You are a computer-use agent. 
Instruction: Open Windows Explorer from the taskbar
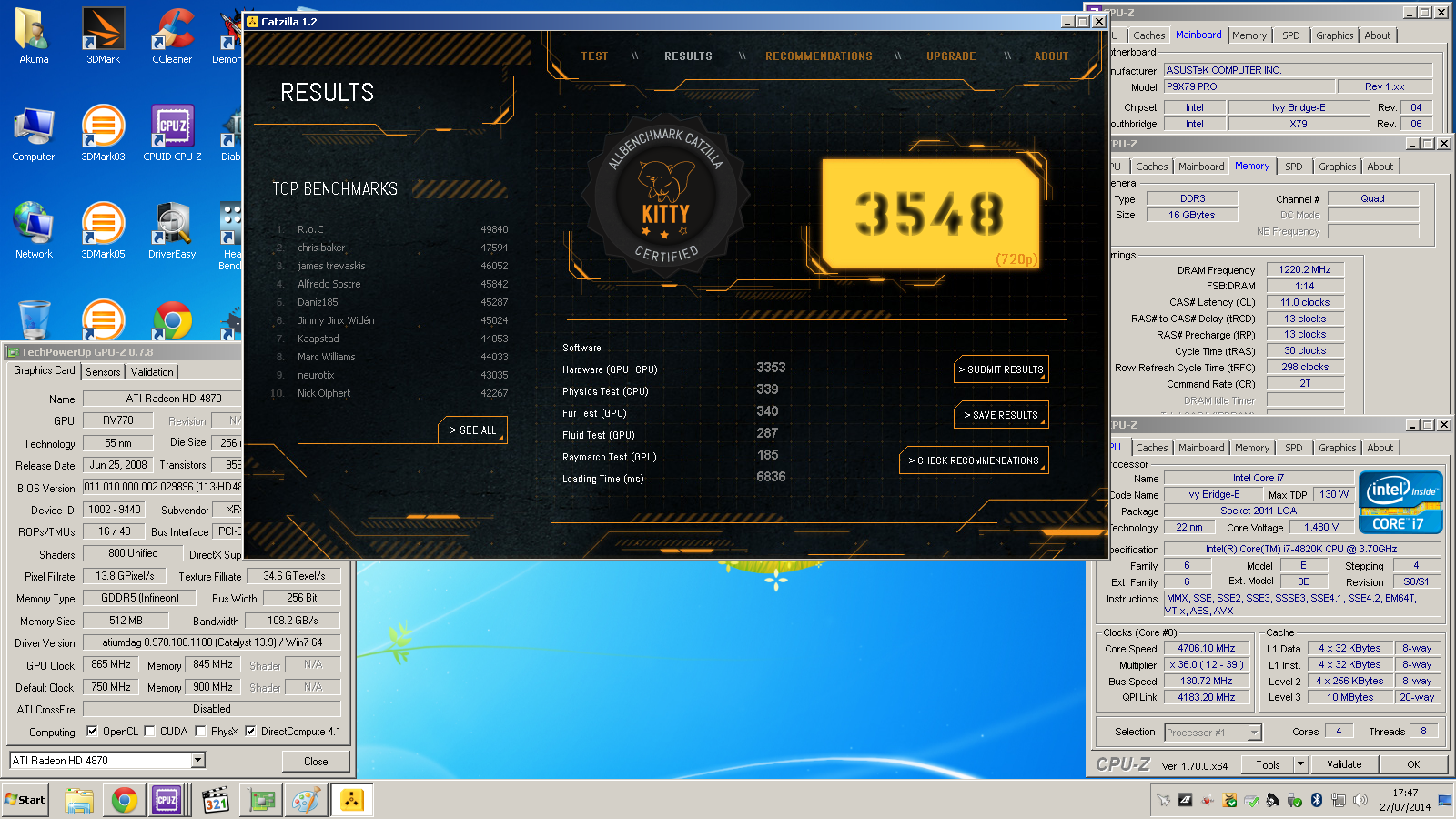pos(79,801)
